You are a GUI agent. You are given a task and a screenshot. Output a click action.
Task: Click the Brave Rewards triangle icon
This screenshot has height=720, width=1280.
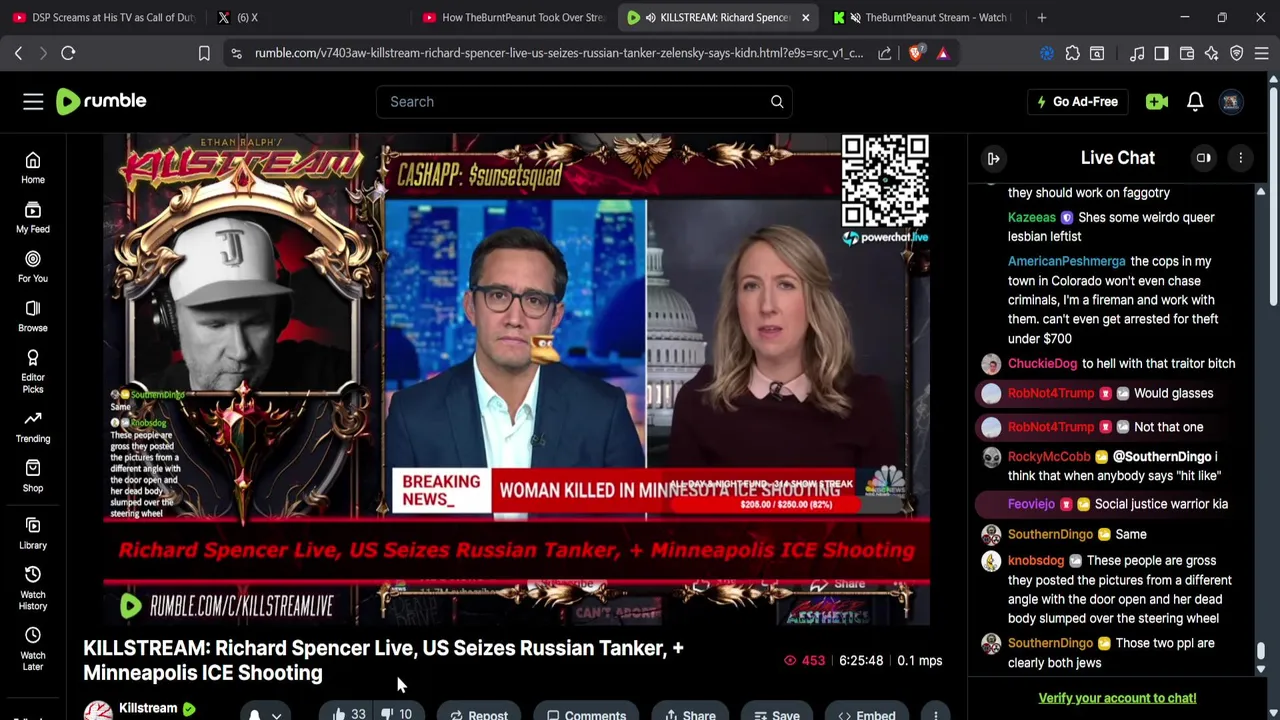(943, 53)
